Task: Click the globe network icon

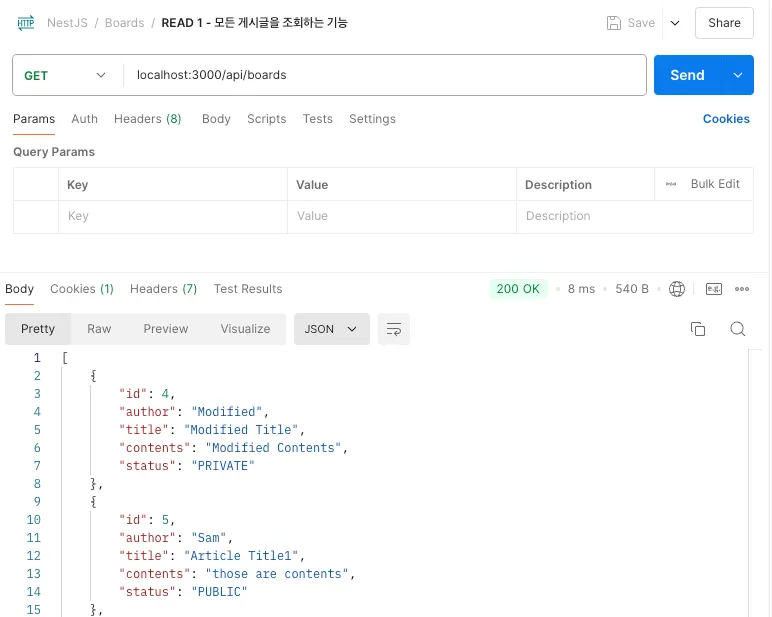Action: click(x=677, y=289)
